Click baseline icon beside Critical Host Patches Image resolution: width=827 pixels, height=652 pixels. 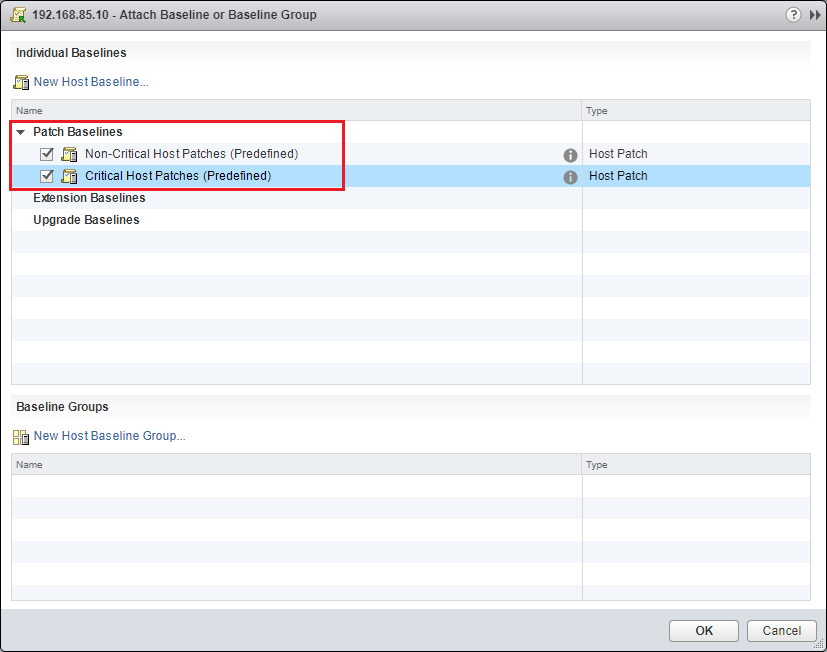pos(69,176)
